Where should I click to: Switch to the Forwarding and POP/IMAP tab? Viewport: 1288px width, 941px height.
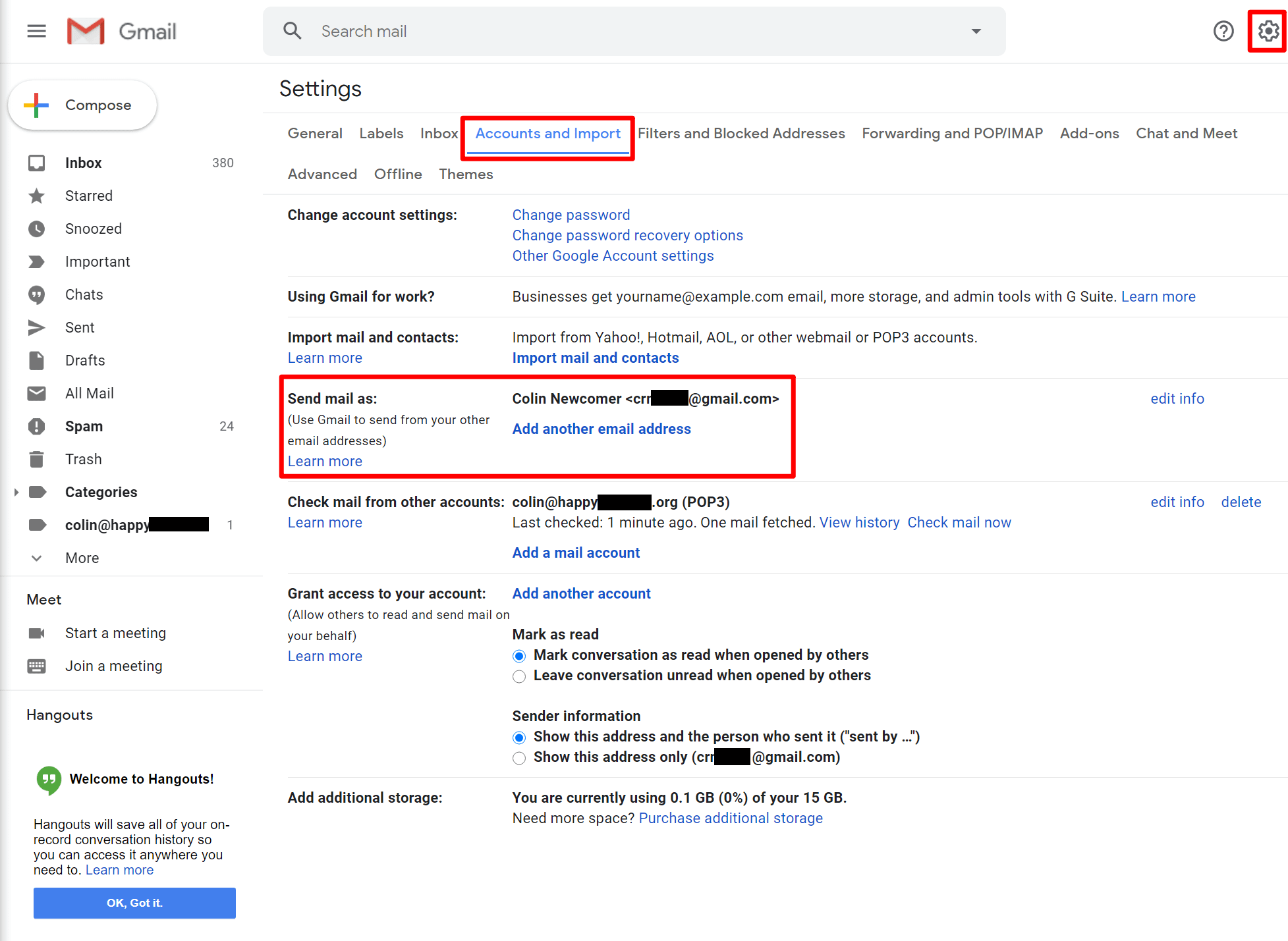[951, 133]
